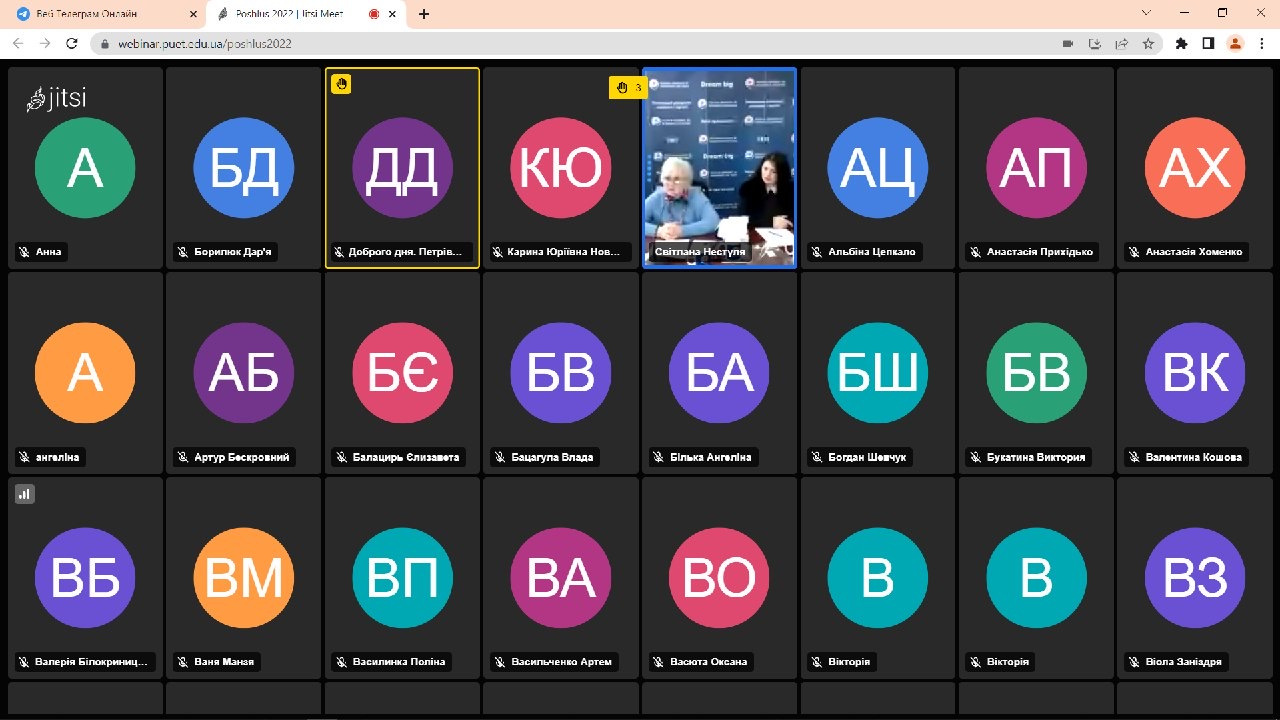The height and width of the screenshot is (720, 1280).
Task: Open the browser profile avatar menu
Action: coord(1235,44)
